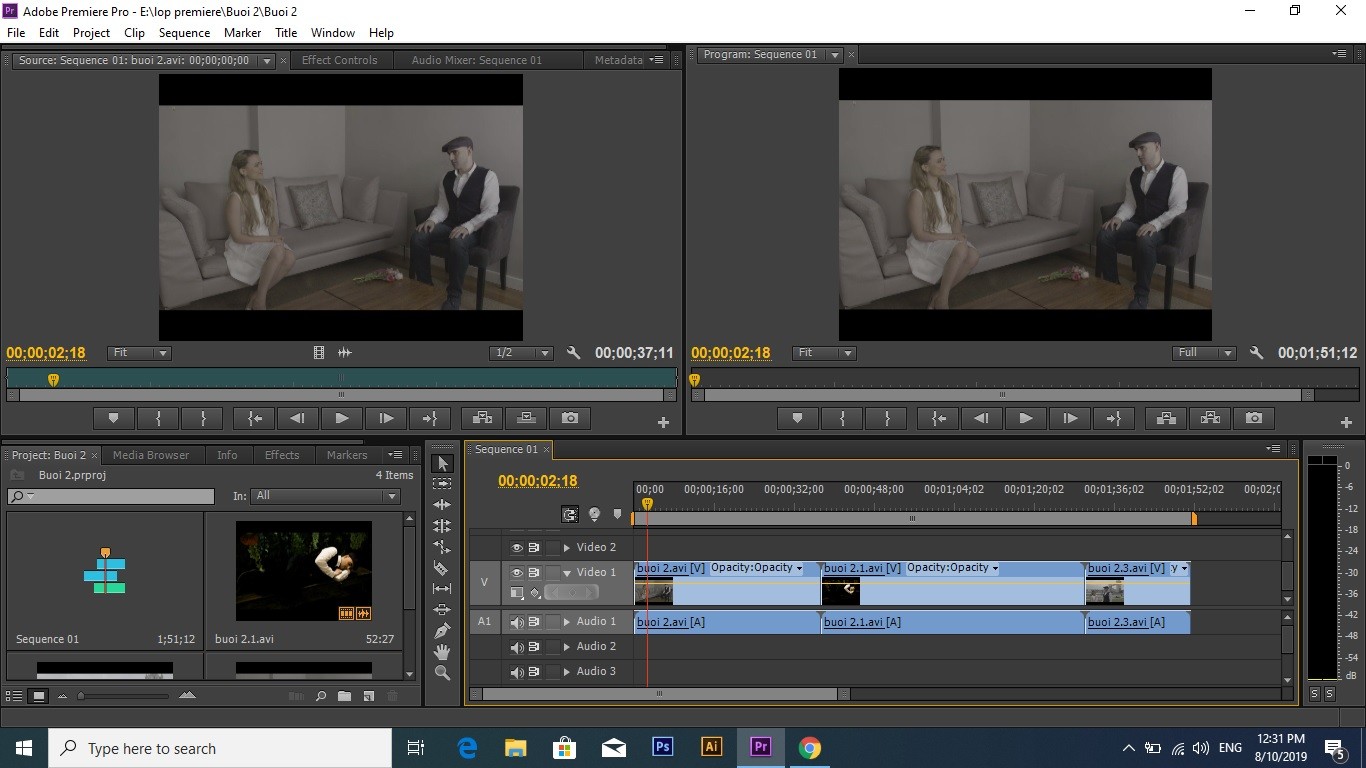Click Insert button in Source monitor
The width and height of the screenshot is (1366, 768).
point(482,418)
